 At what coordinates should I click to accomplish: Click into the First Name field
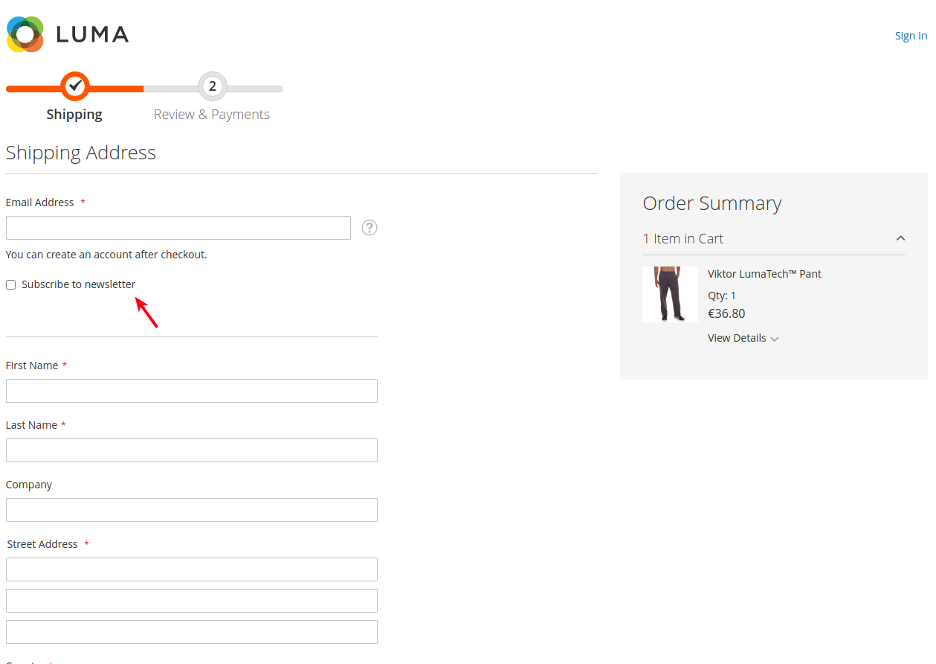pyautogui.click(x=191, y=391)
